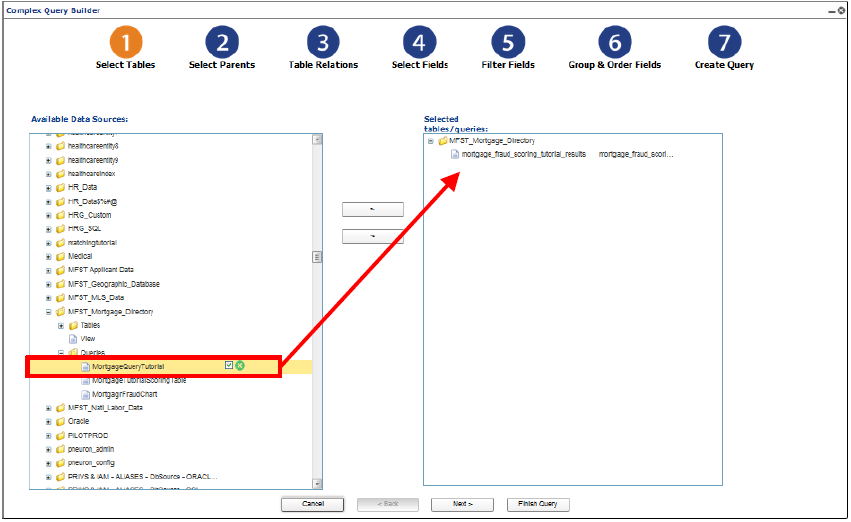Expand the Tables folder under MFST_Mortgage_Directory
Screen dimensions: 851x522
coord(61,326)
